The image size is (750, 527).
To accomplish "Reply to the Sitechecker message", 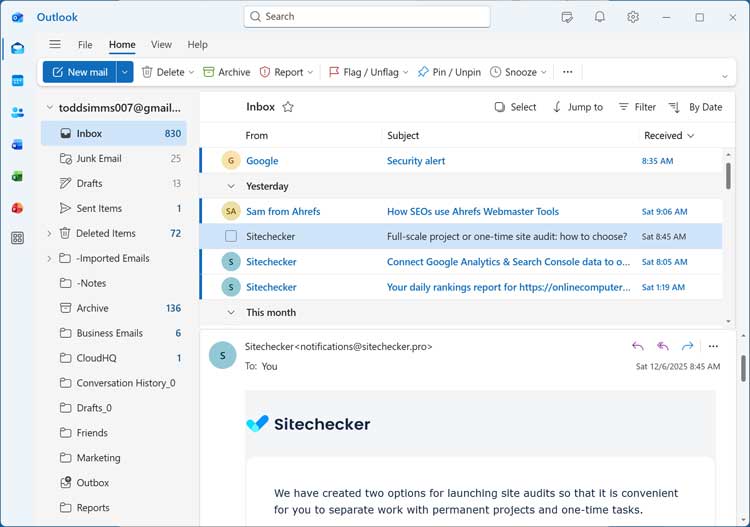I will (x=638, y=346).
